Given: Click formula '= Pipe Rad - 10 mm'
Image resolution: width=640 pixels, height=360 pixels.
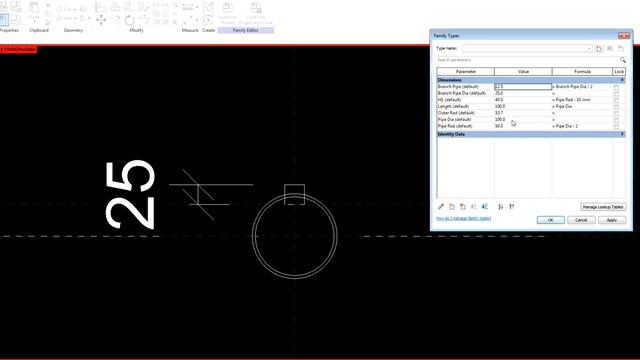Looking at the screenshot, I should click(571, 100).
